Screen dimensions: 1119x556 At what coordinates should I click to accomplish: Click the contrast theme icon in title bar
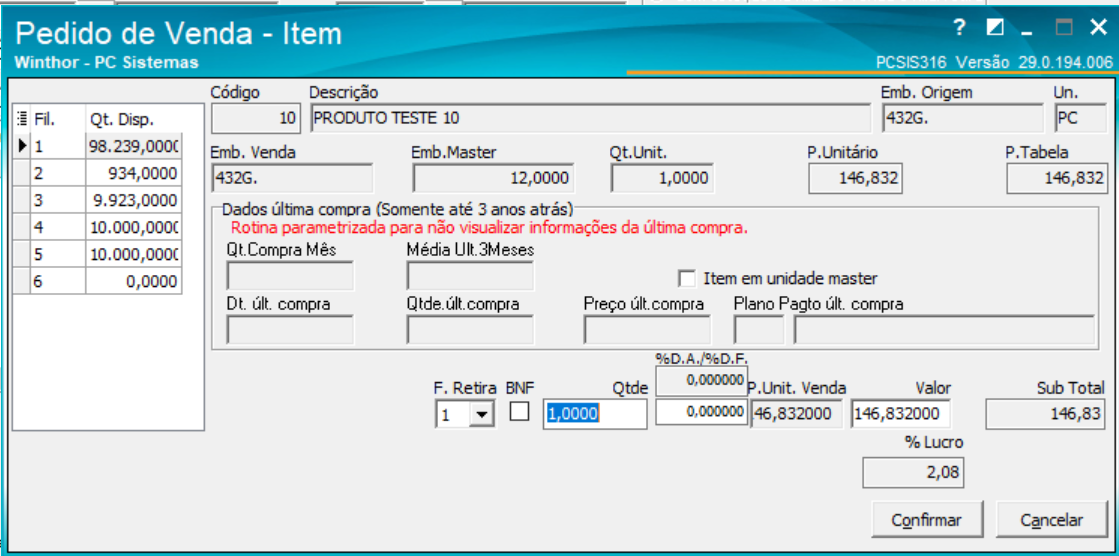click(995, 28)
